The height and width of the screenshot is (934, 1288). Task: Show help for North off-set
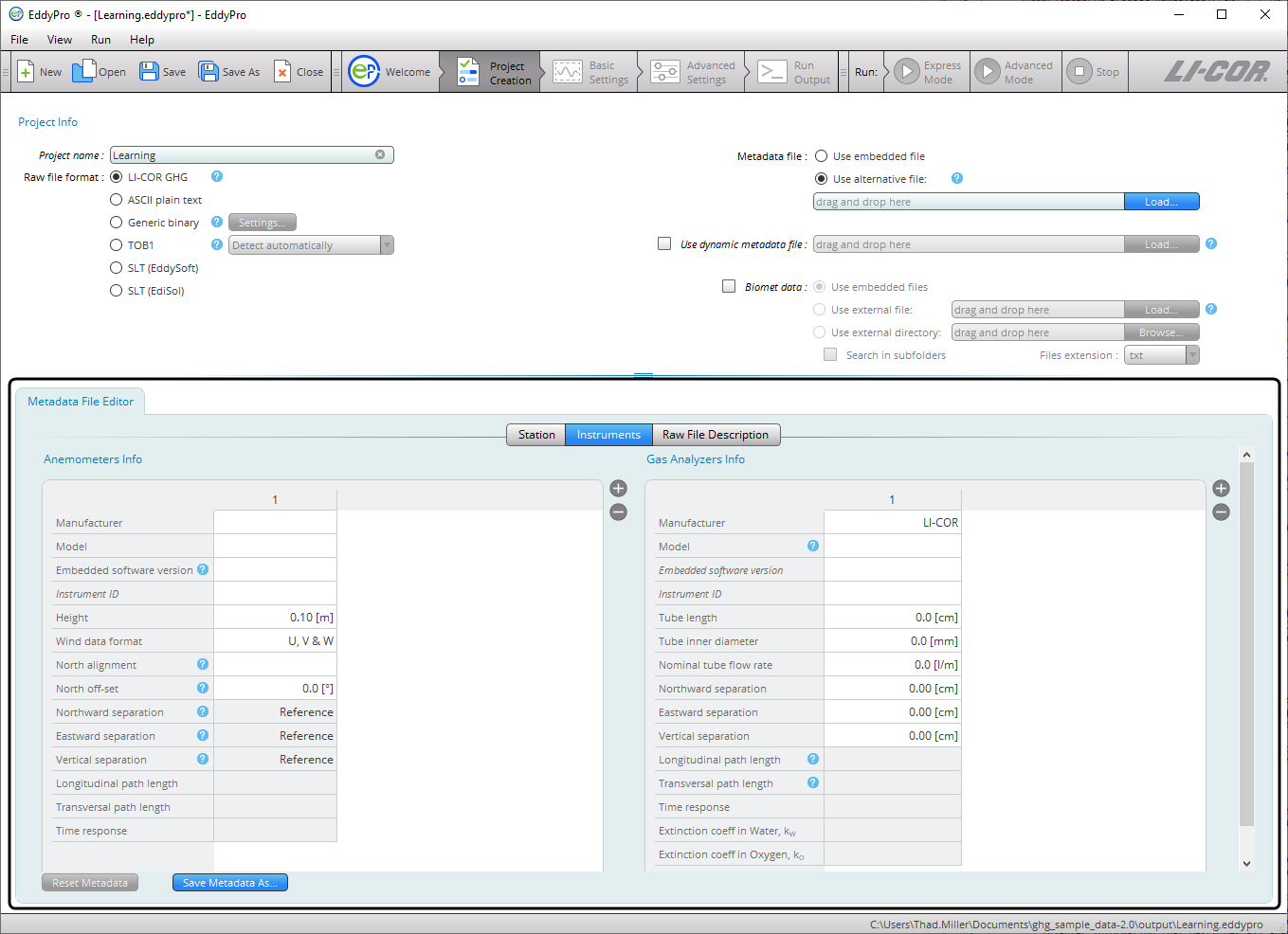203,688
